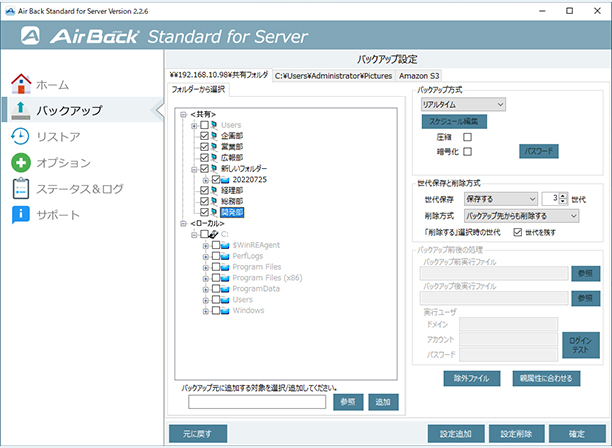The height and width of the screenshot is (448, 612).
Task: Open the リアルタイム backup method dropdown
Action: pos(463,103)
